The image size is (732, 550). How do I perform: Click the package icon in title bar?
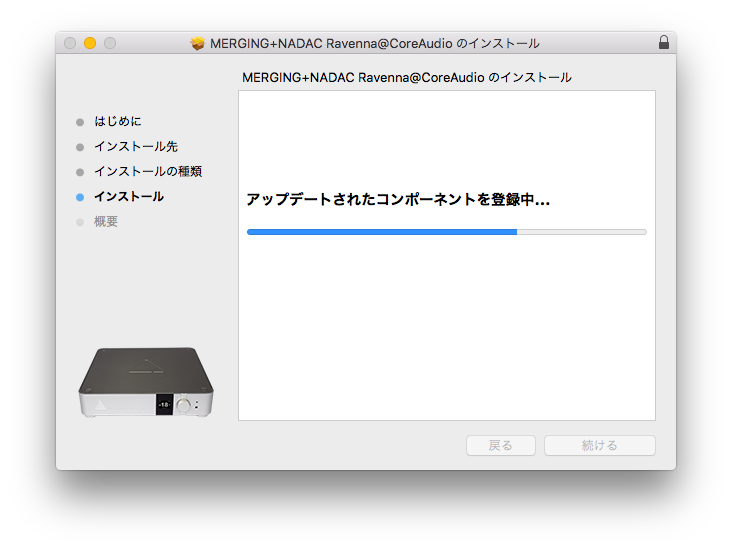coord(197,43)
